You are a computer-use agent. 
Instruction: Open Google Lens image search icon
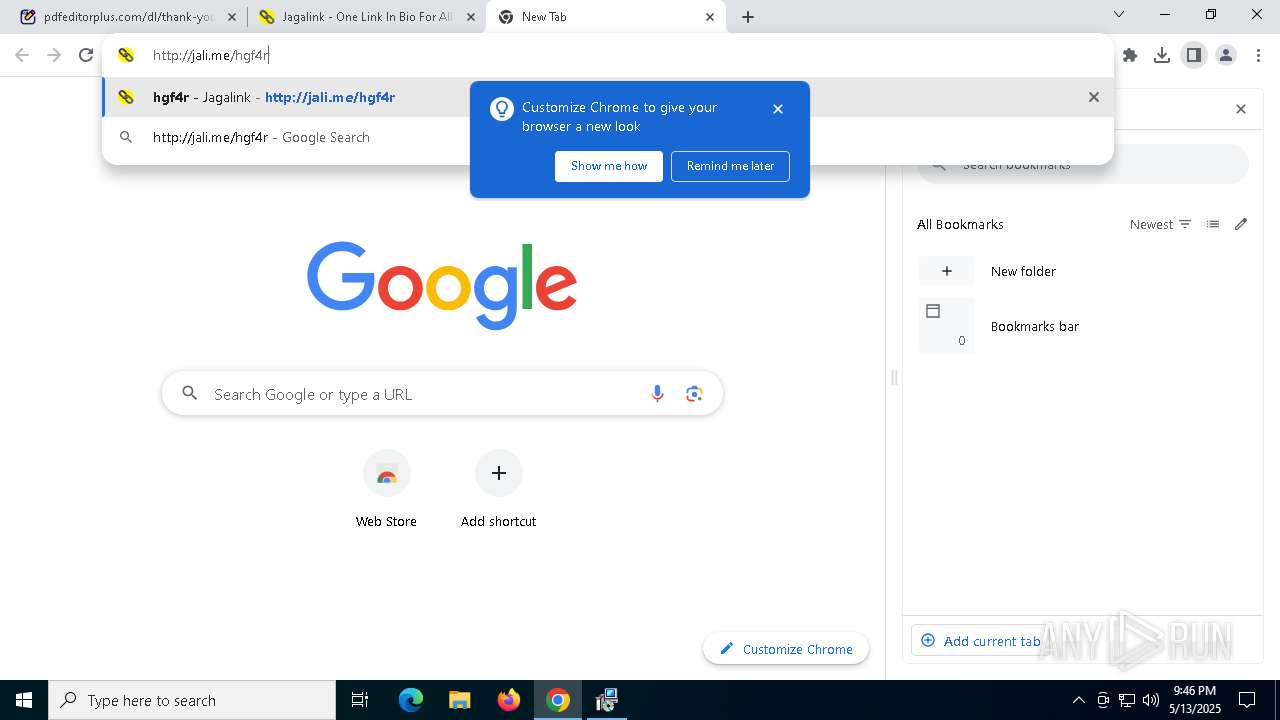(695, 394)
